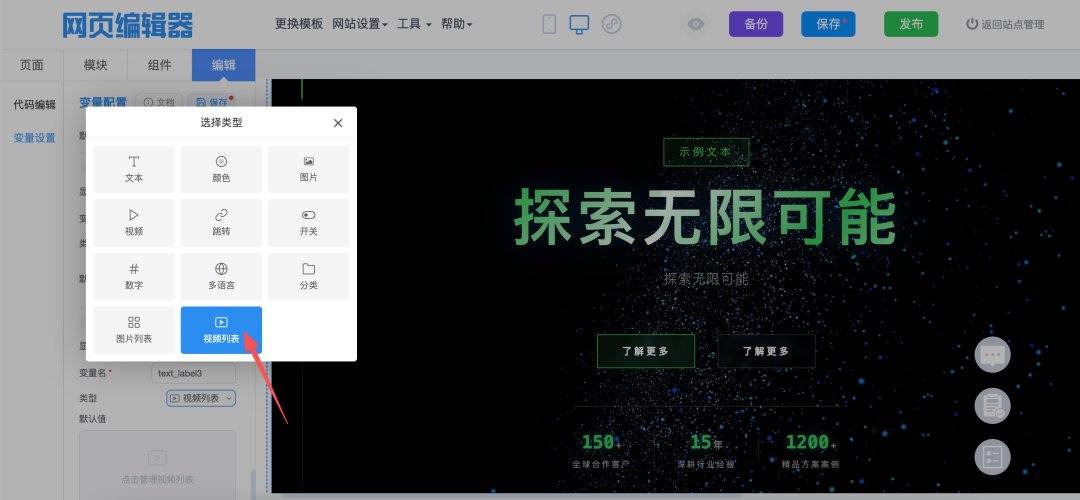1080x500 pixels.
Task: Select the 编辑 tab
Action: coord(224,65)
